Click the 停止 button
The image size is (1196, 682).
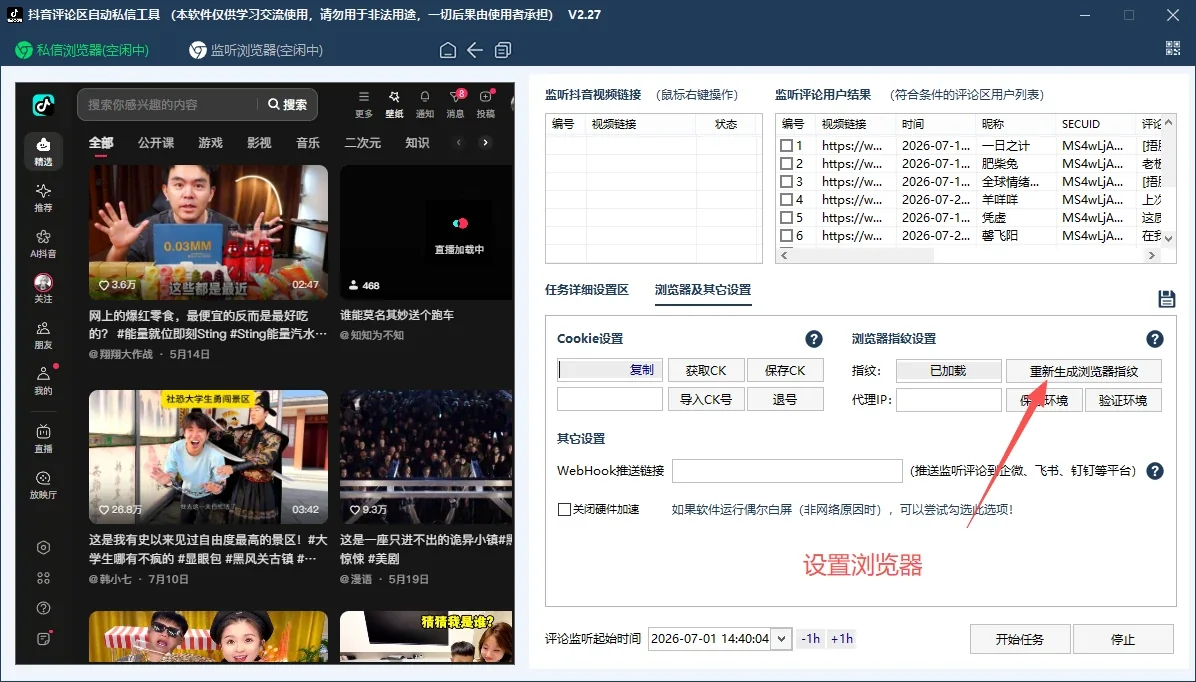(1123, 639)
